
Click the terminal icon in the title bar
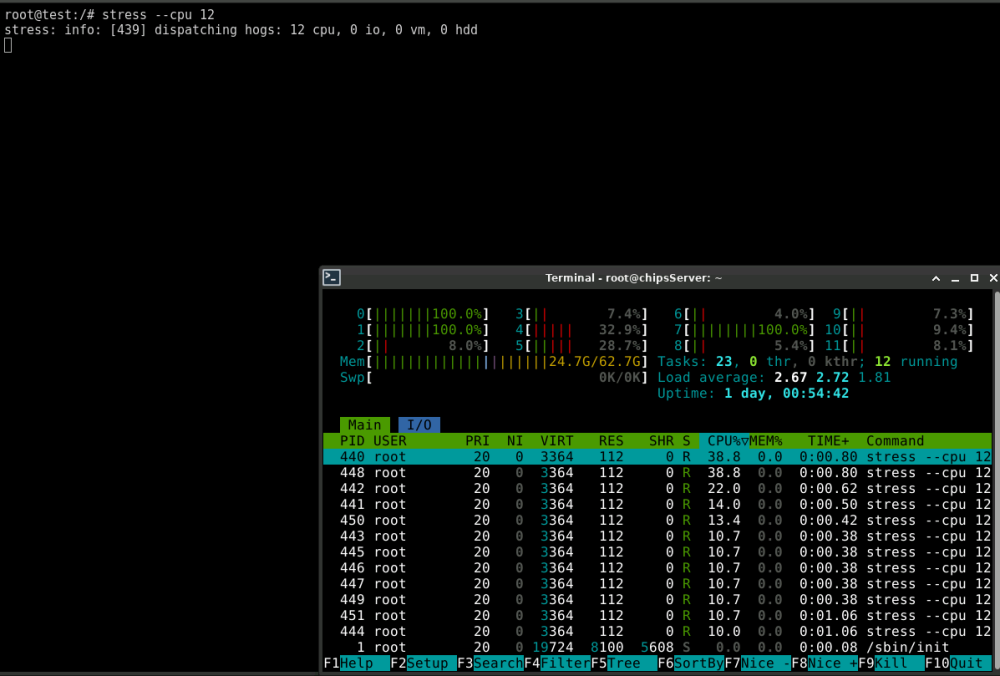coord(332,277)
